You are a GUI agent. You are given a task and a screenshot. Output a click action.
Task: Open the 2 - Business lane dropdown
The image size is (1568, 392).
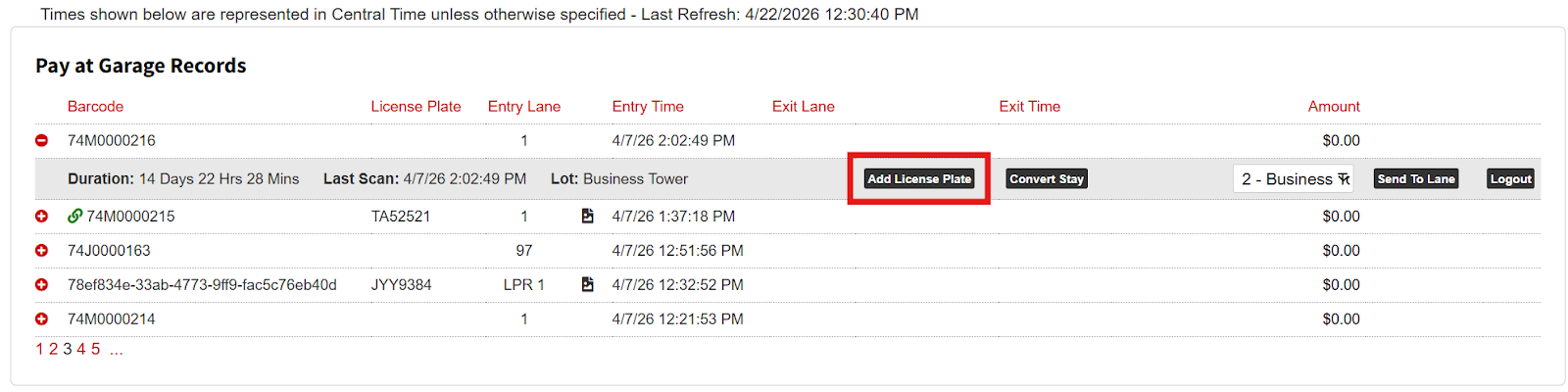pyautogui.click(x=1294, y=178)
